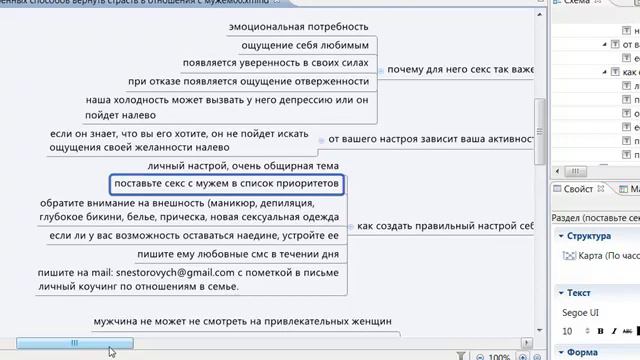
Task: Select topic 'при отказе появляется ощущение отверженности'
Action: tap(249, 82)
